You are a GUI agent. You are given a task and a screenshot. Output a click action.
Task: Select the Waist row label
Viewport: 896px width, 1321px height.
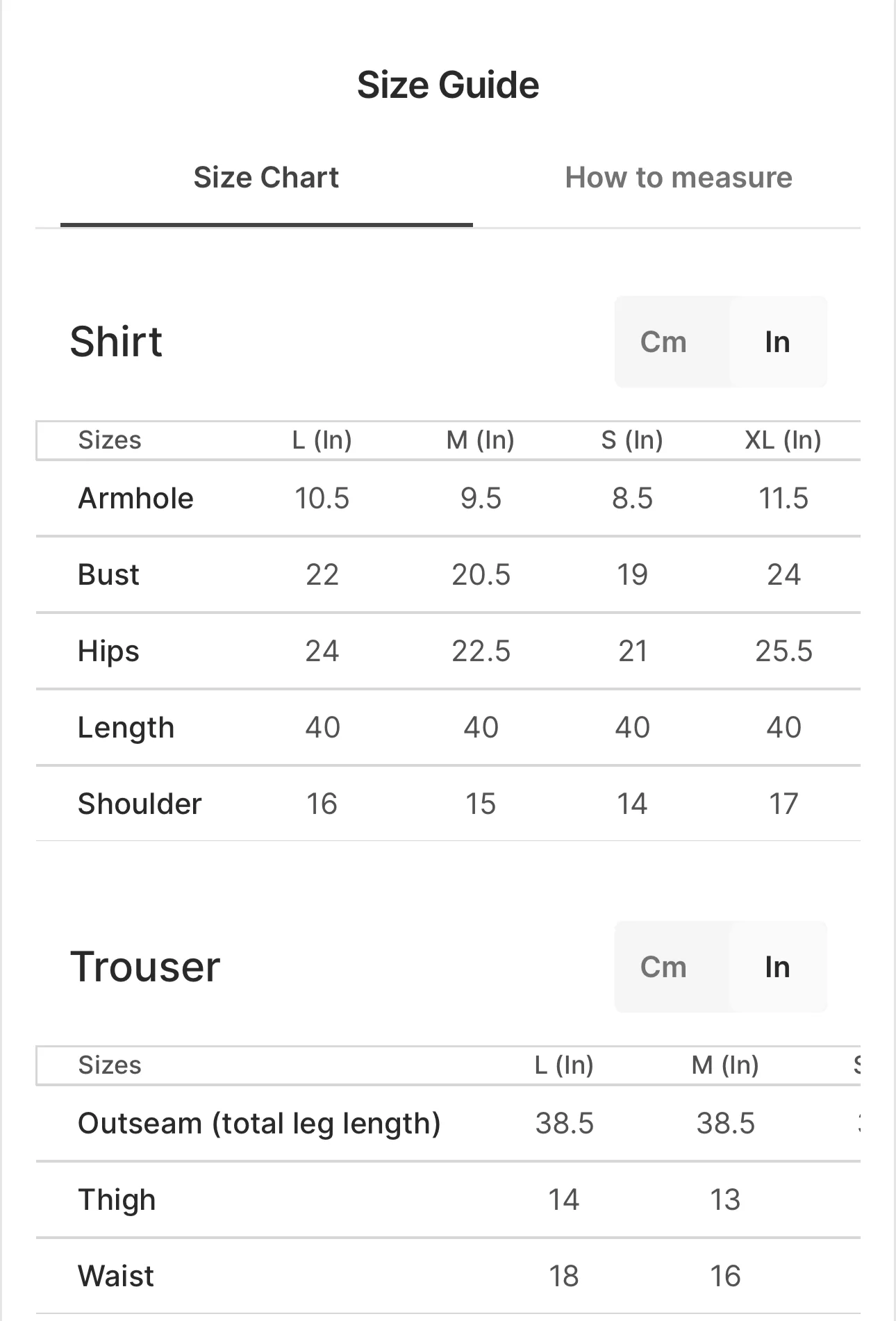tap(116, 1276)
